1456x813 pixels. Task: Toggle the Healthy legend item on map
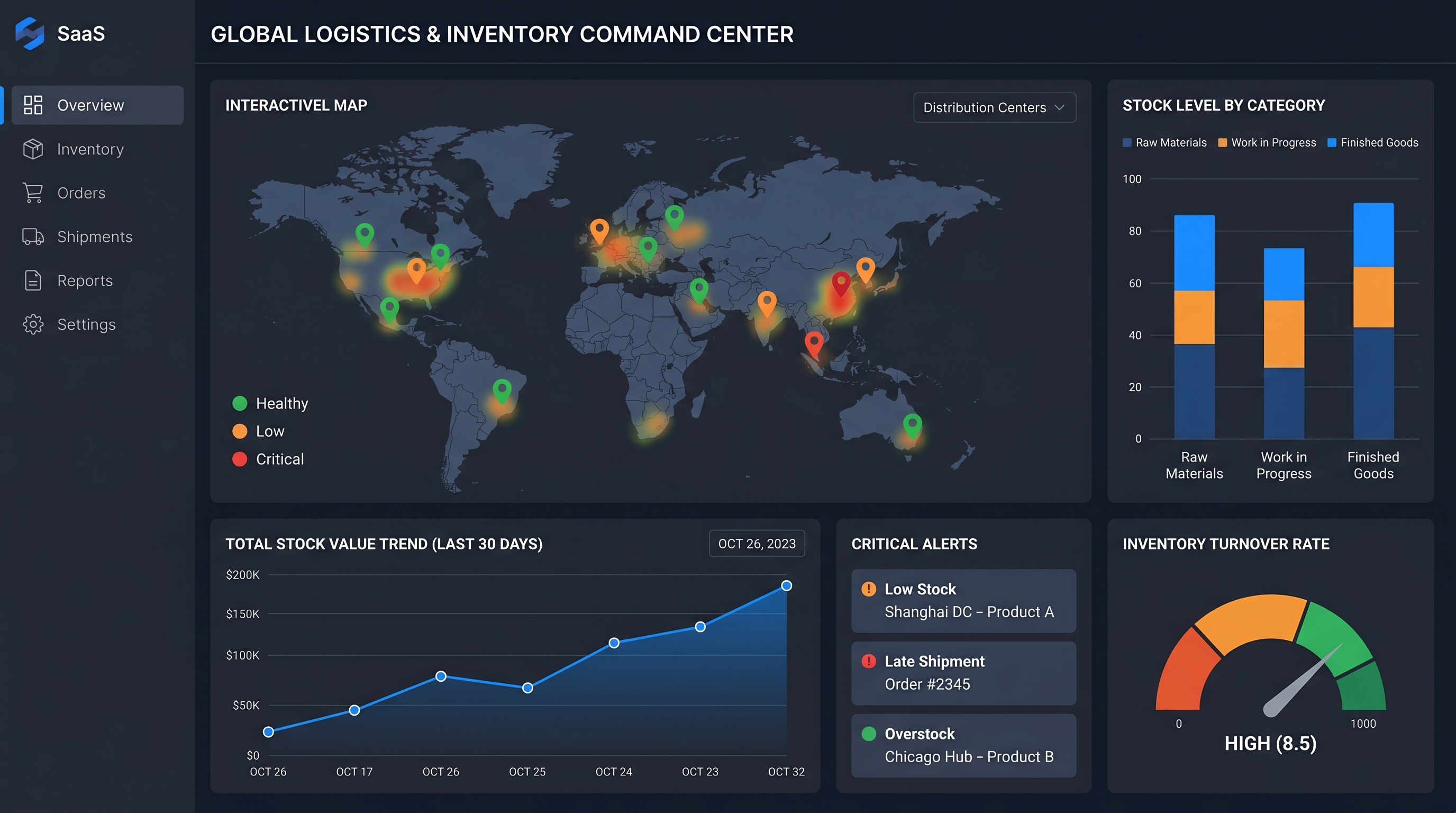coord(270,403)
